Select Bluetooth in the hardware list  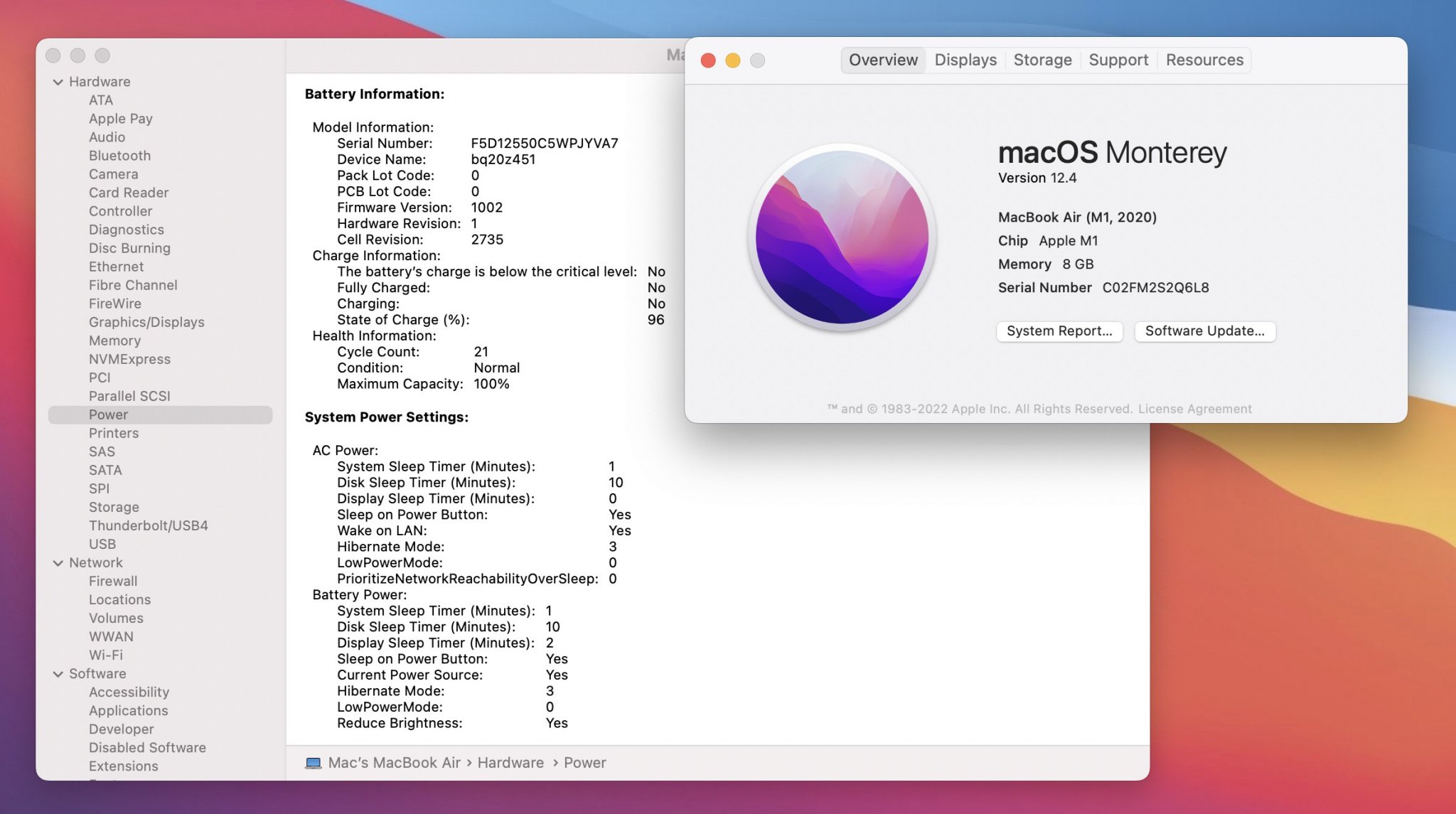click(x=119, y=156)
